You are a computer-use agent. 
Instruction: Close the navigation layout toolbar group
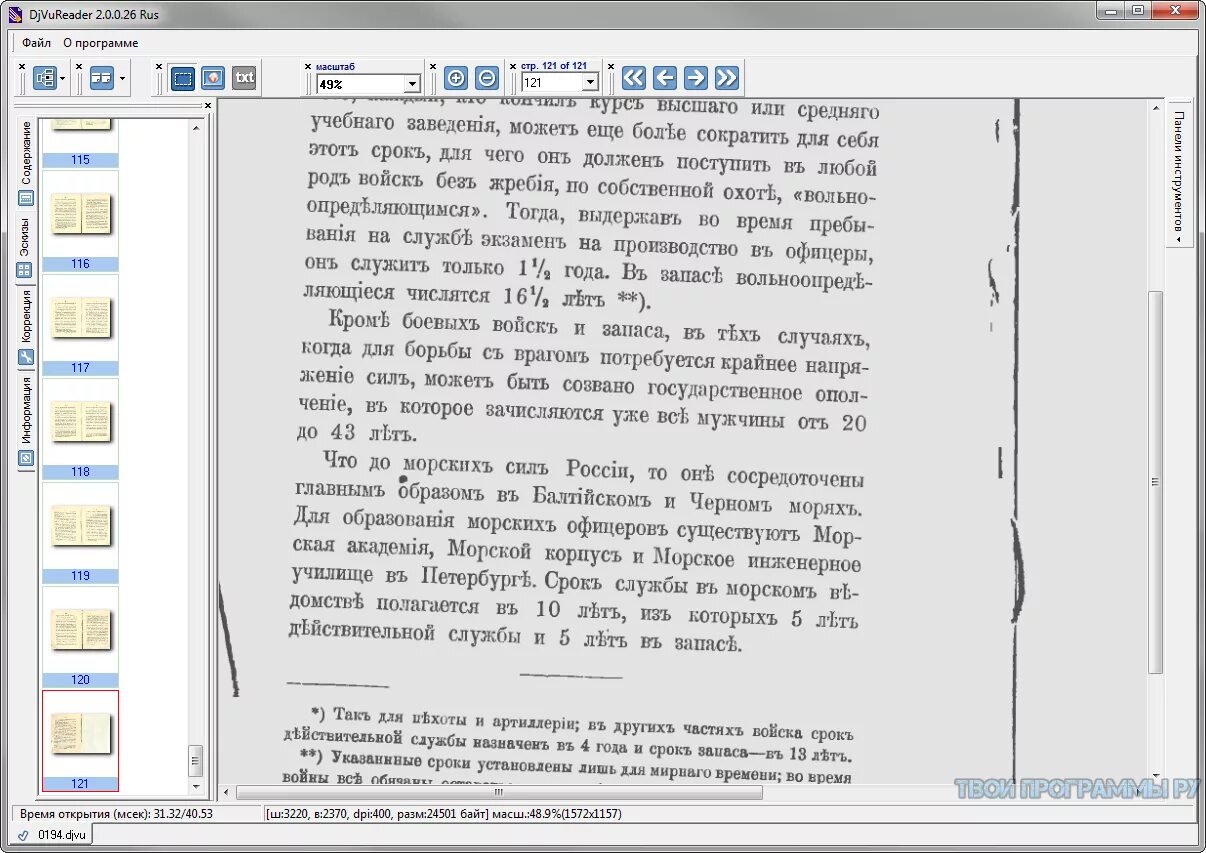22,66
